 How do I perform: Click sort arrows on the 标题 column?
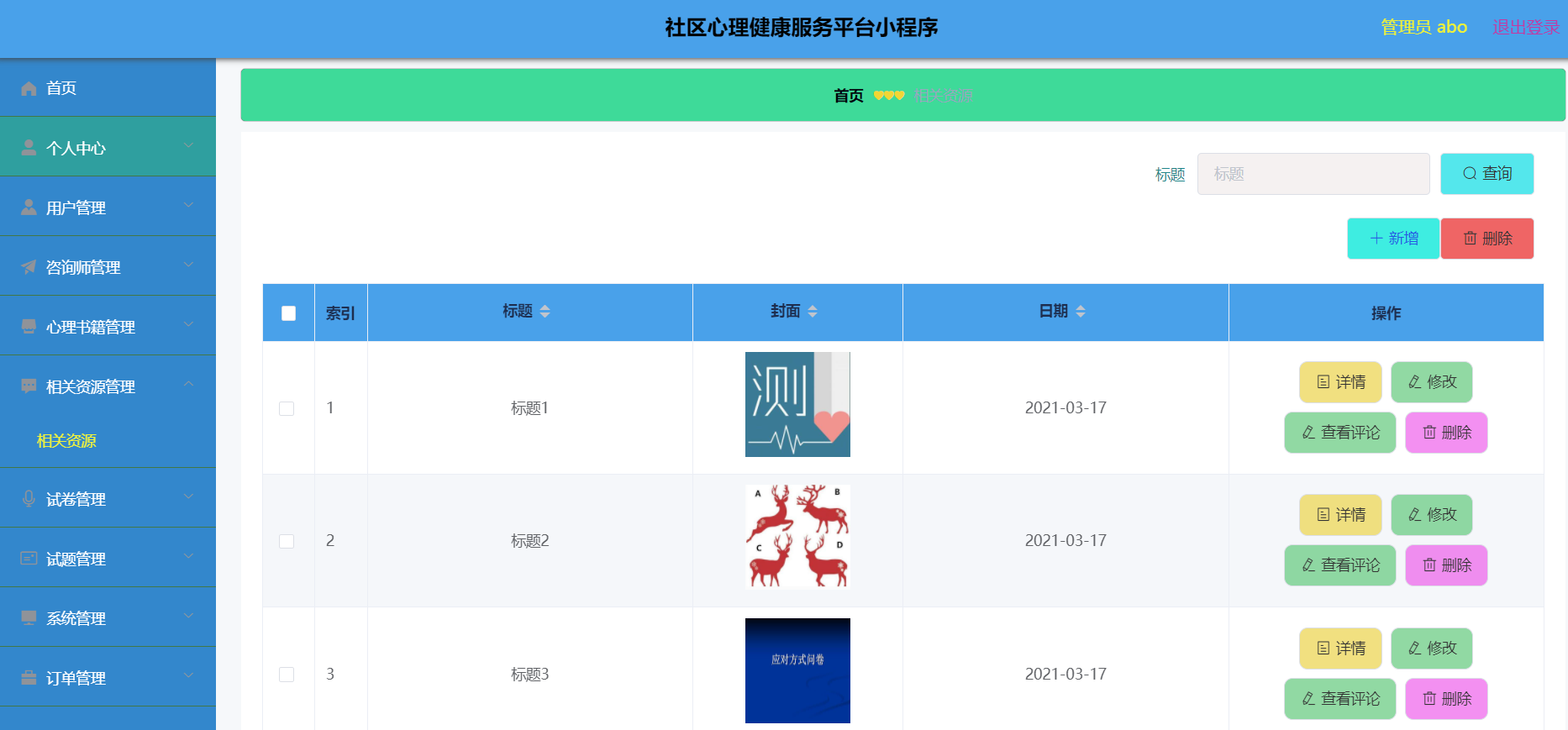pos(545,312)
